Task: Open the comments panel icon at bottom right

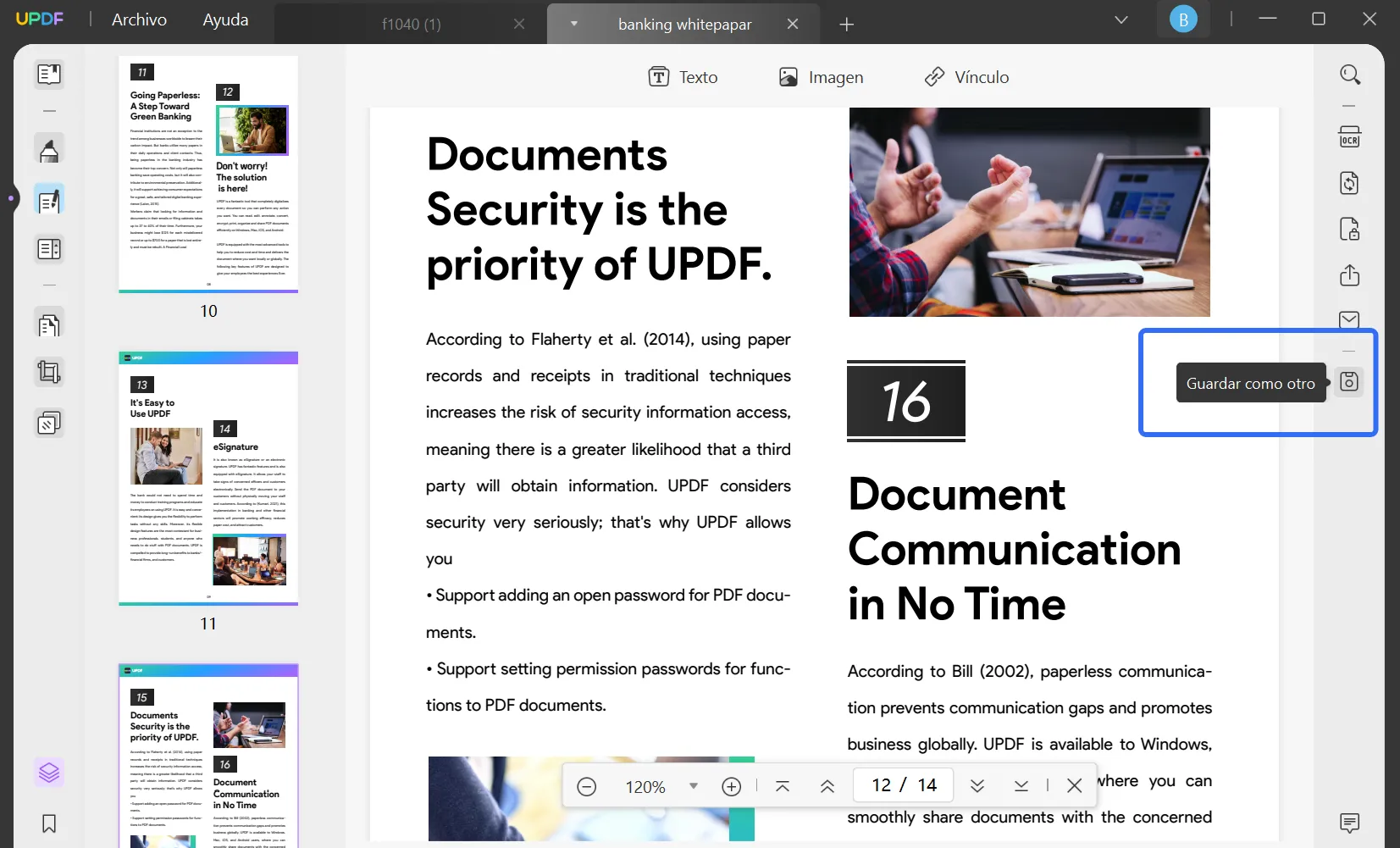Action: point(1350,823)
